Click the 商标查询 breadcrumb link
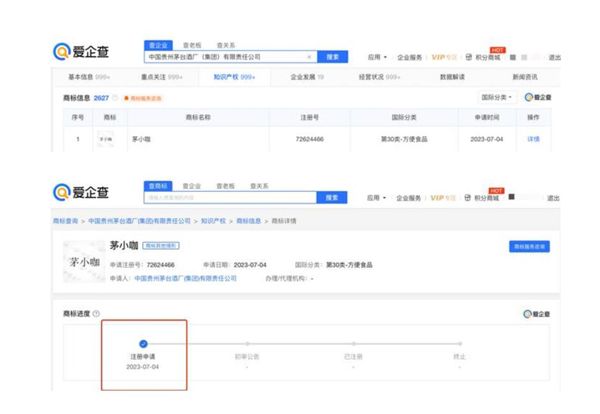Screen dimensions: 600x414 tap(65, 221)
